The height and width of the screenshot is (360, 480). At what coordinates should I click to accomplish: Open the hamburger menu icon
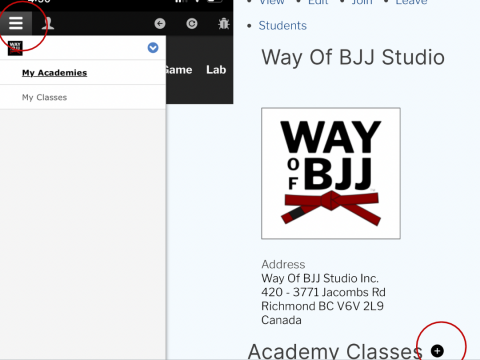[16, 23]
